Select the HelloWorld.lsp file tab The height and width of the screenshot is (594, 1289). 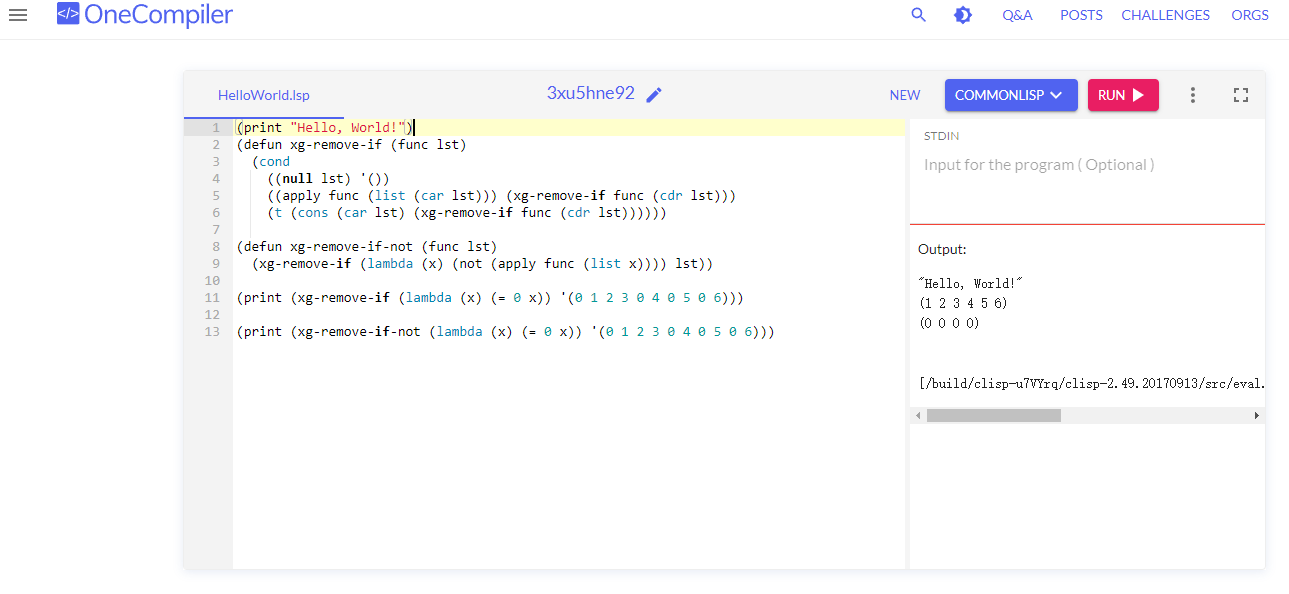[x=264, y=96]
